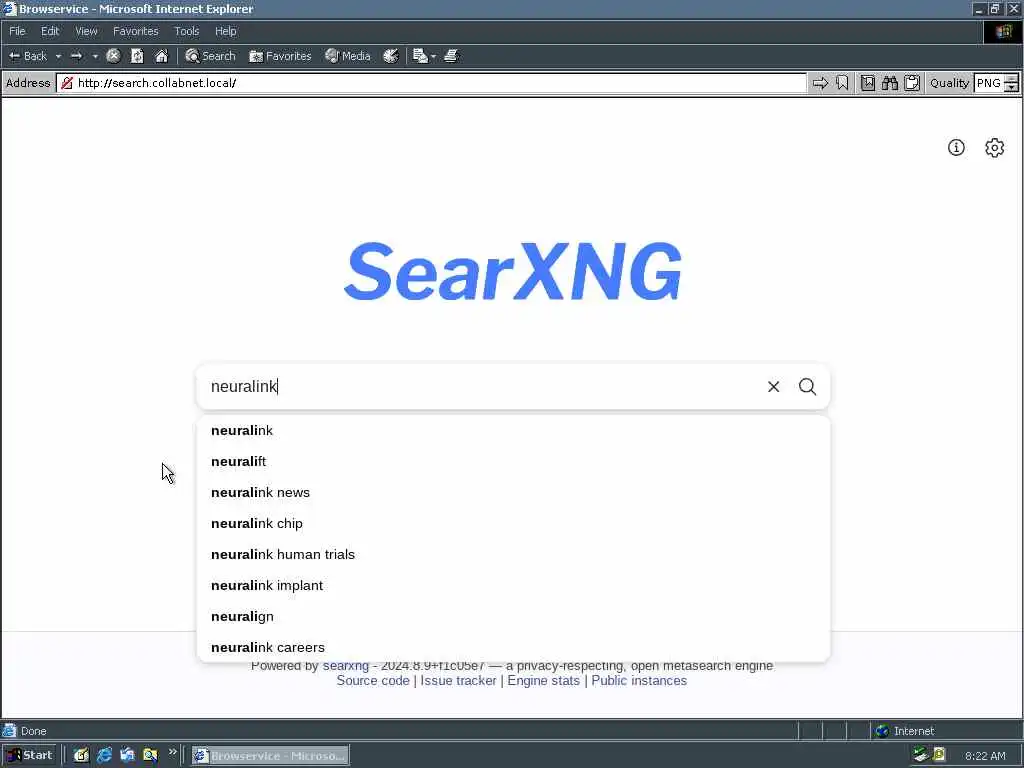Click the Forward arrow button
This screenshot has width=1024, height=768.
(x=76, y=56)
